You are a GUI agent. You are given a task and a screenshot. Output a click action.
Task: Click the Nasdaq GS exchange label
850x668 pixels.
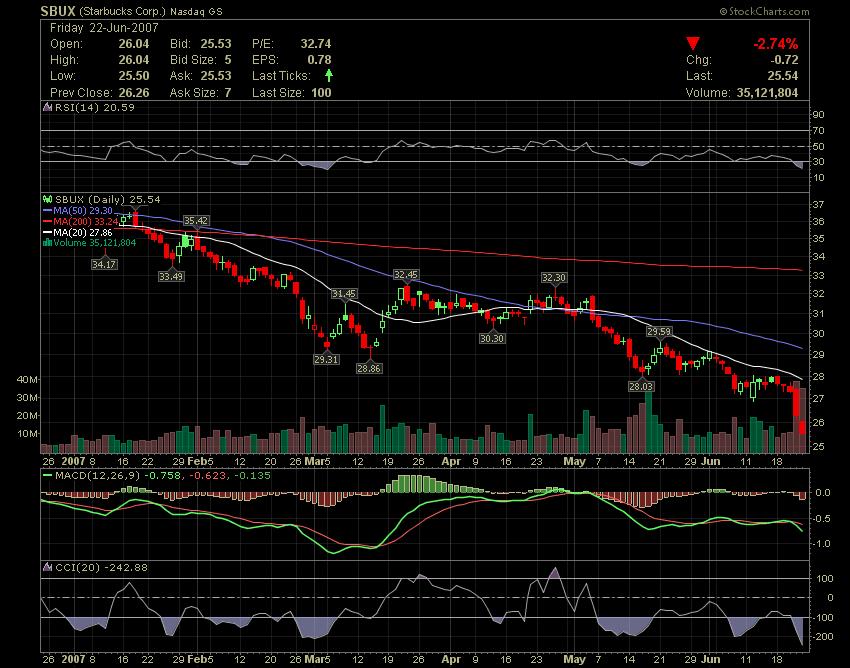click(196, 11)
